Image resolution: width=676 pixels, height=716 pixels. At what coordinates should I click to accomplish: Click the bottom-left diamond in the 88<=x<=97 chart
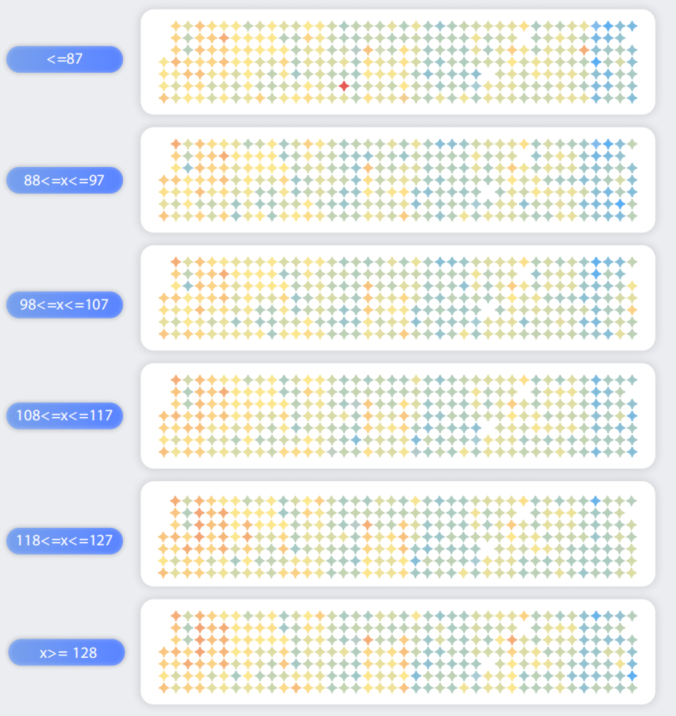164,216
